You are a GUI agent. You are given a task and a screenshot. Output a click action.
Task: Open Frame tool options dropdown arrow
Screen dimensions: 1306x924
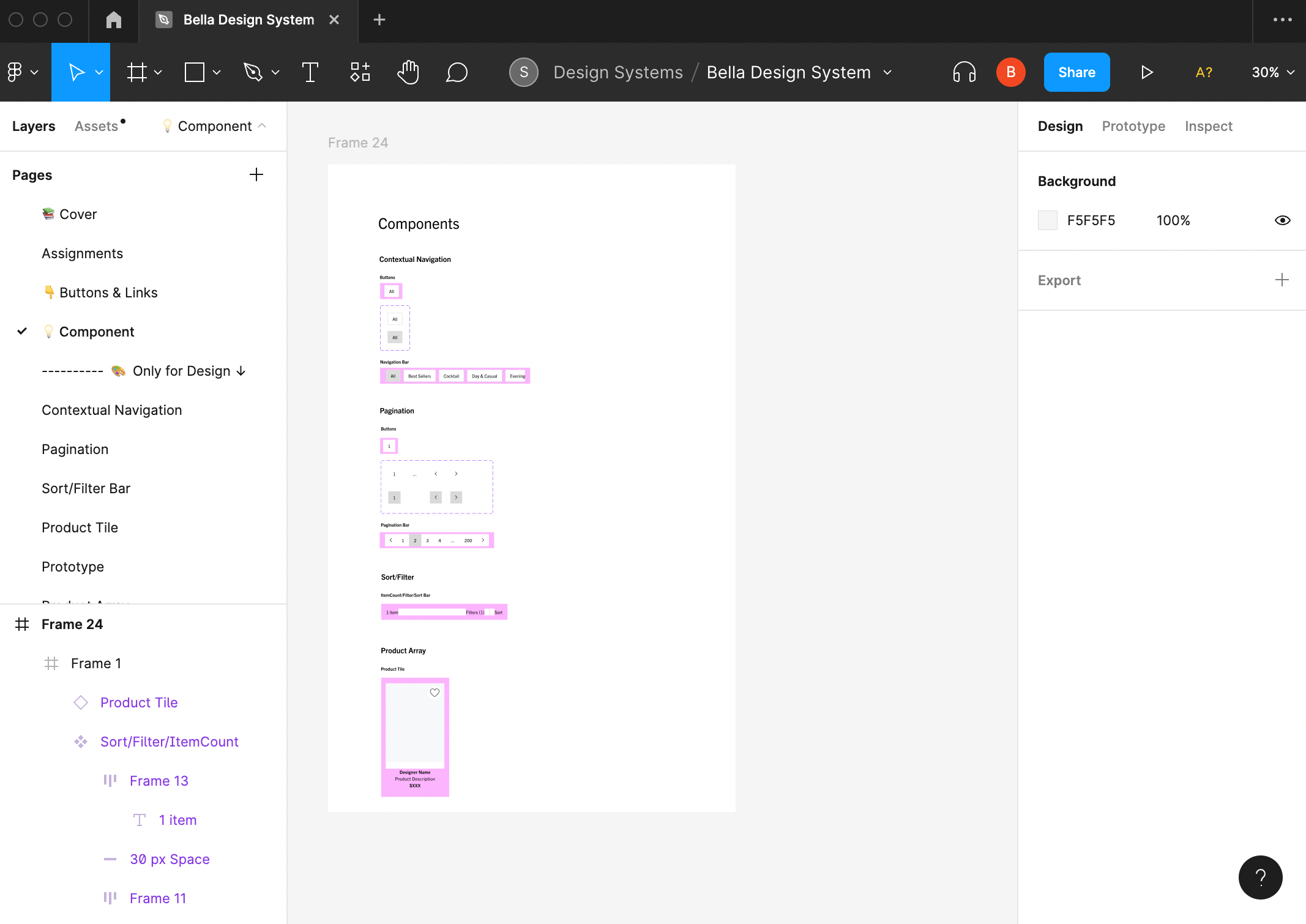(158, 72)
